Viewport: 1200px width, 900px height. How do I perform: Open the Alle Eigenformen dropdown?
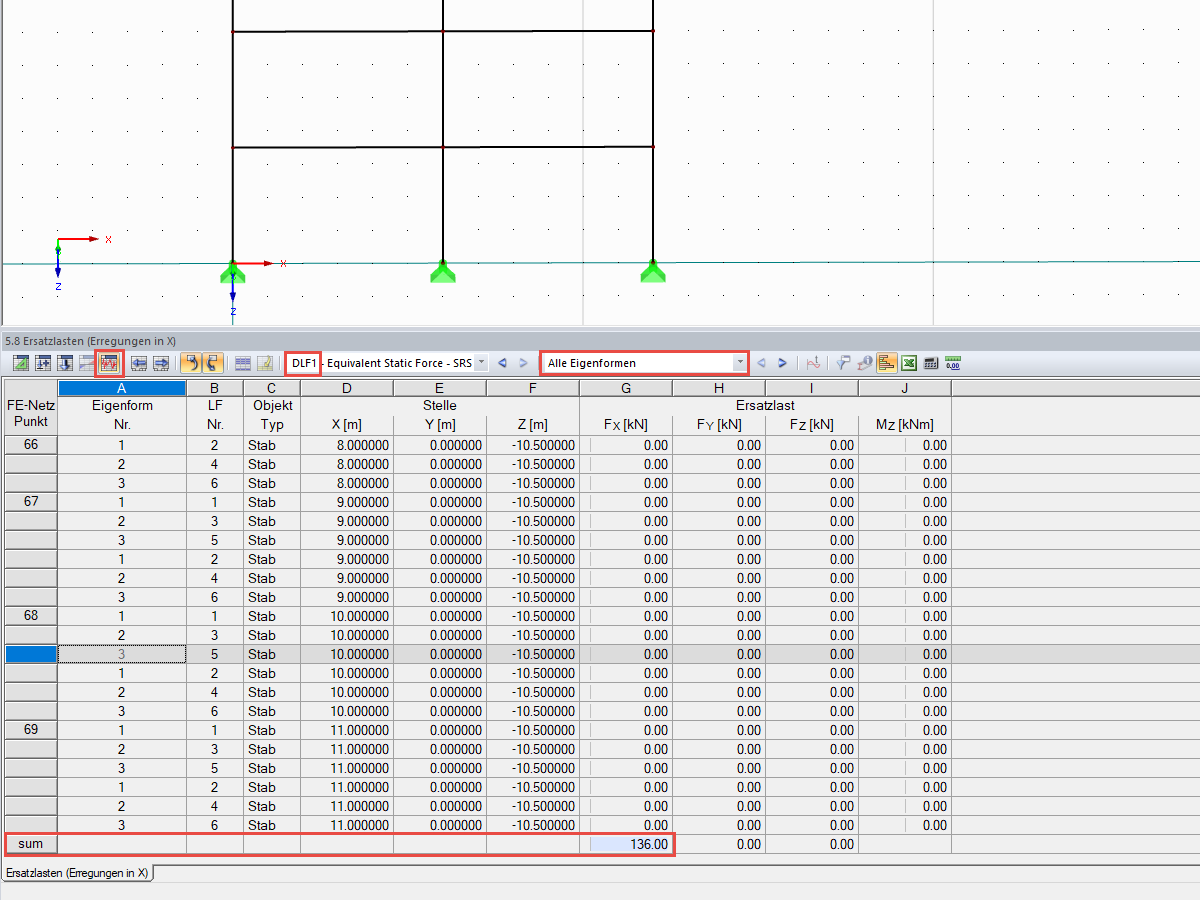pos(740,363)
